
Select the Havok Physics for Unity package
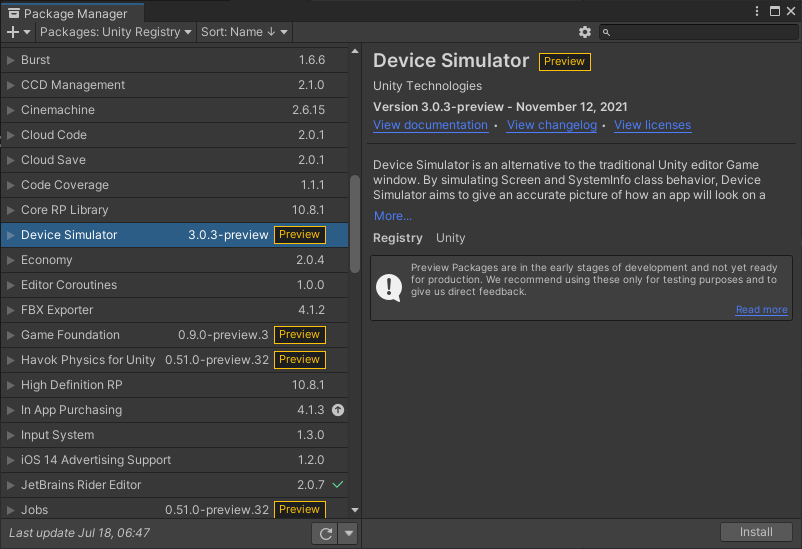click(174, 360)
